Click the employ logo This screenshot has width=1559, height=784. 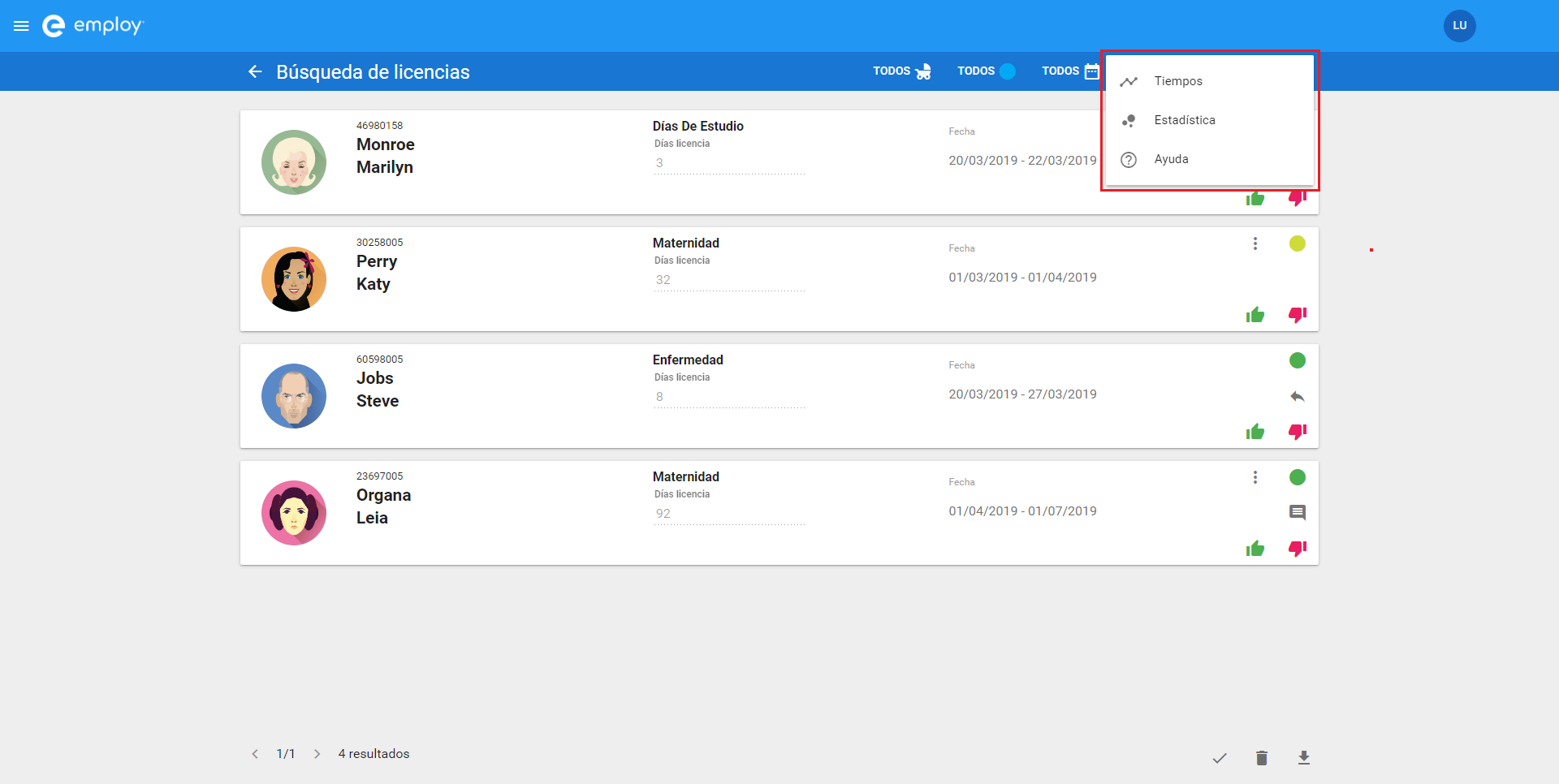pos(93,26)
